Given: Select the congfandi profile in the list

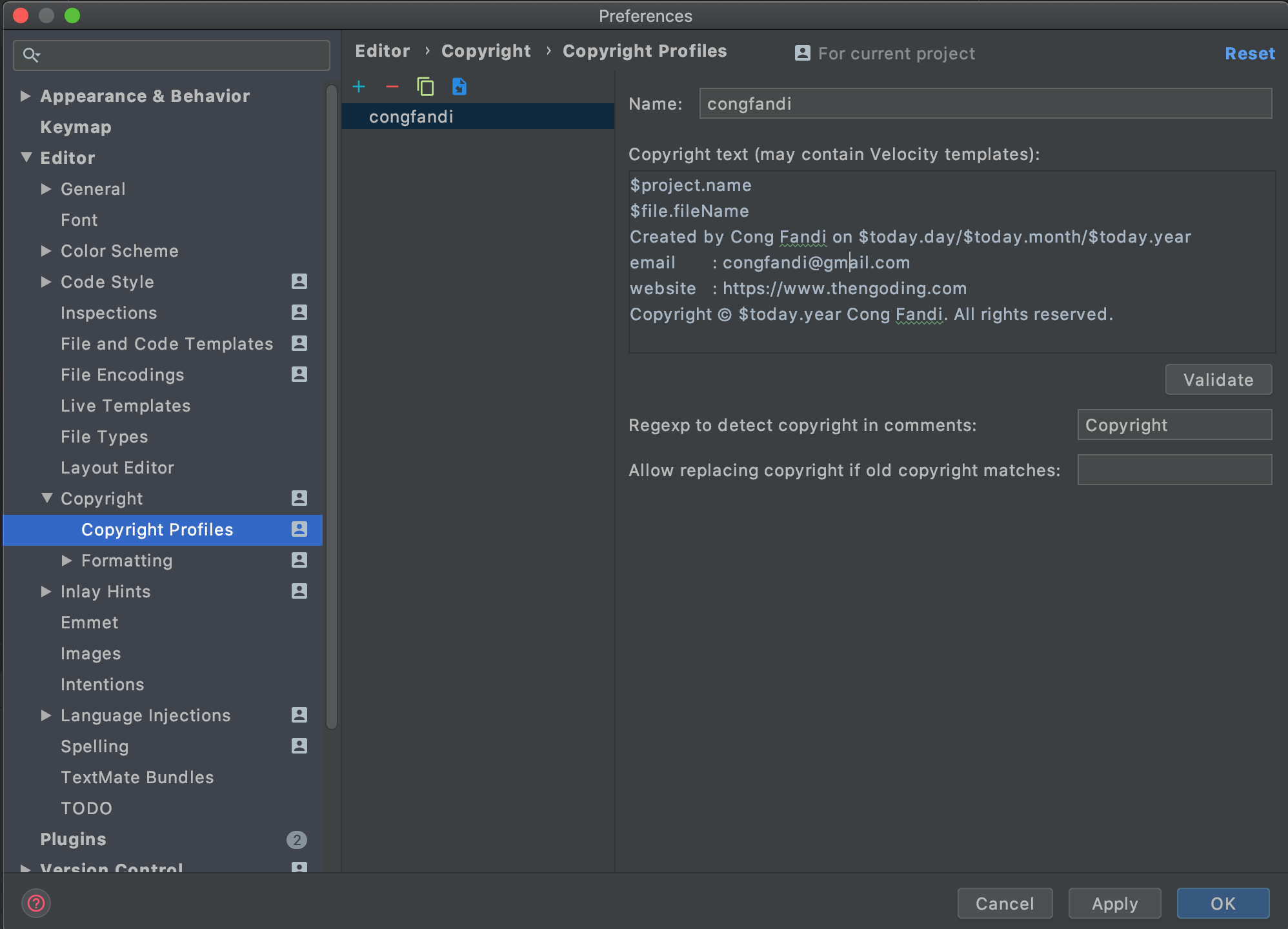Looking at the screenshot, I should click(x=411, y=117).
